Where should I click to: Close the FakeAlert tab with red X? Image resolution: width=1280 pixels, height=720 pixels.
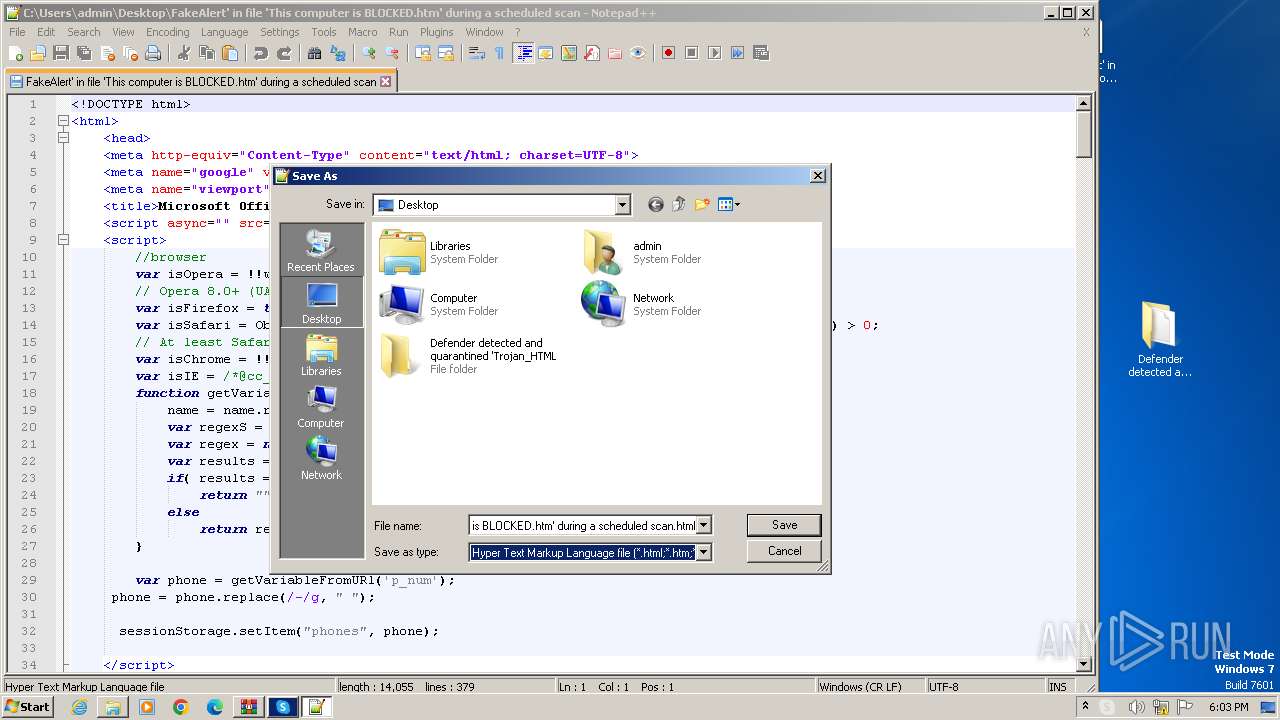click(386, 82)
